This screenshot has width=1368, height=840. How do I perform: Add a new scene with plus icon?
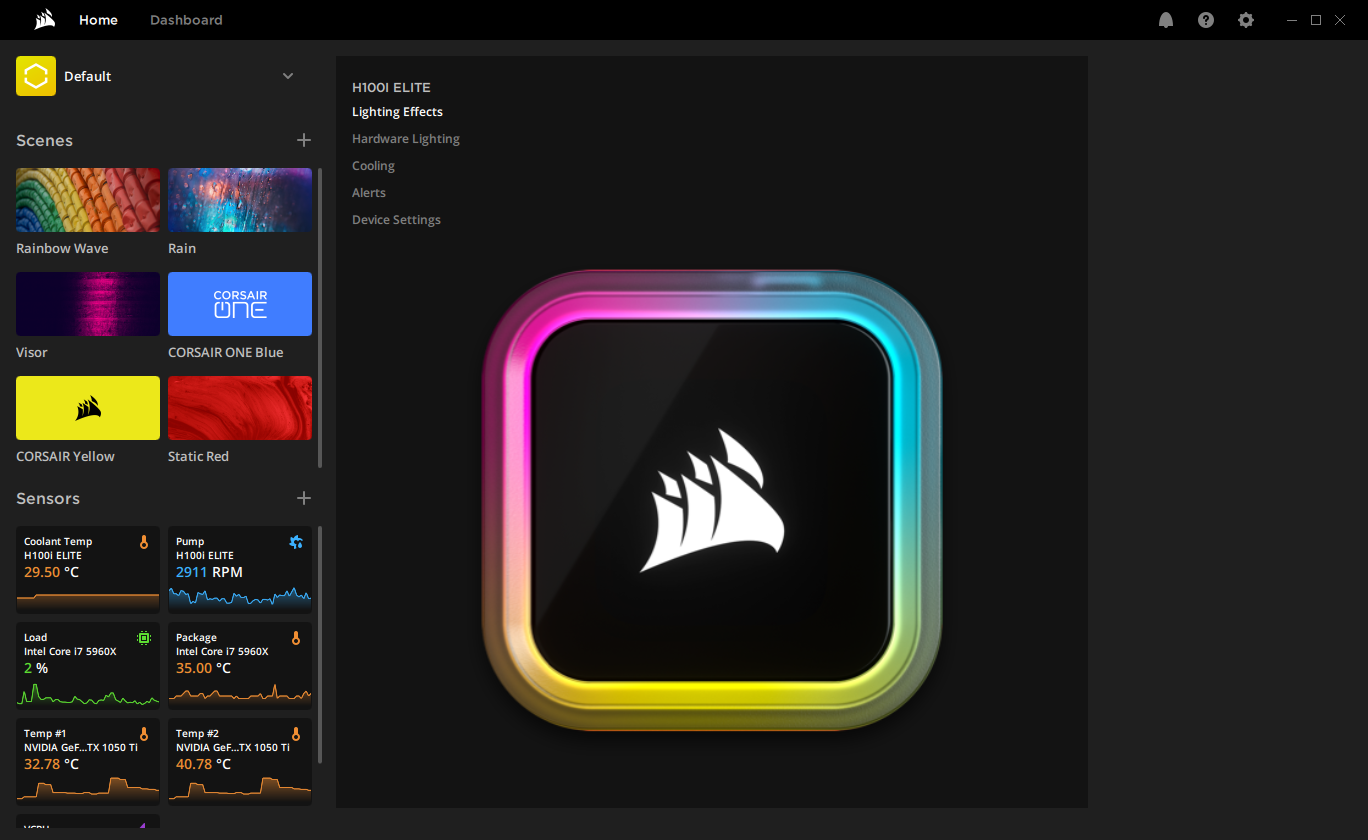(304, 140)
